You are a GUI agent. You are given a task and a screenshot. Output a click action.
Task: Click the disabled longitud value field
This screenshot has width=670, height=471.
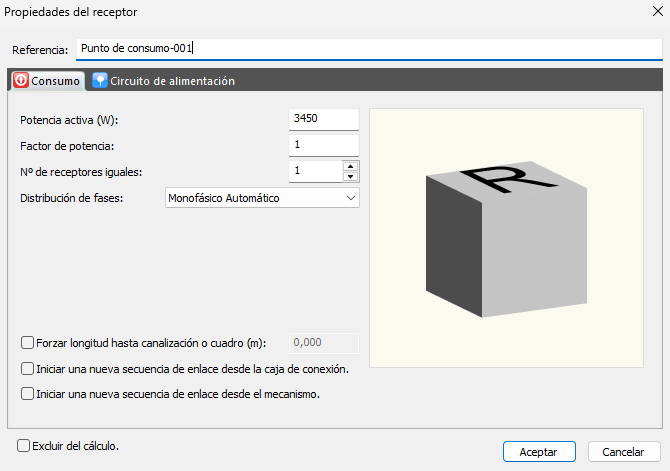point(323,343)
